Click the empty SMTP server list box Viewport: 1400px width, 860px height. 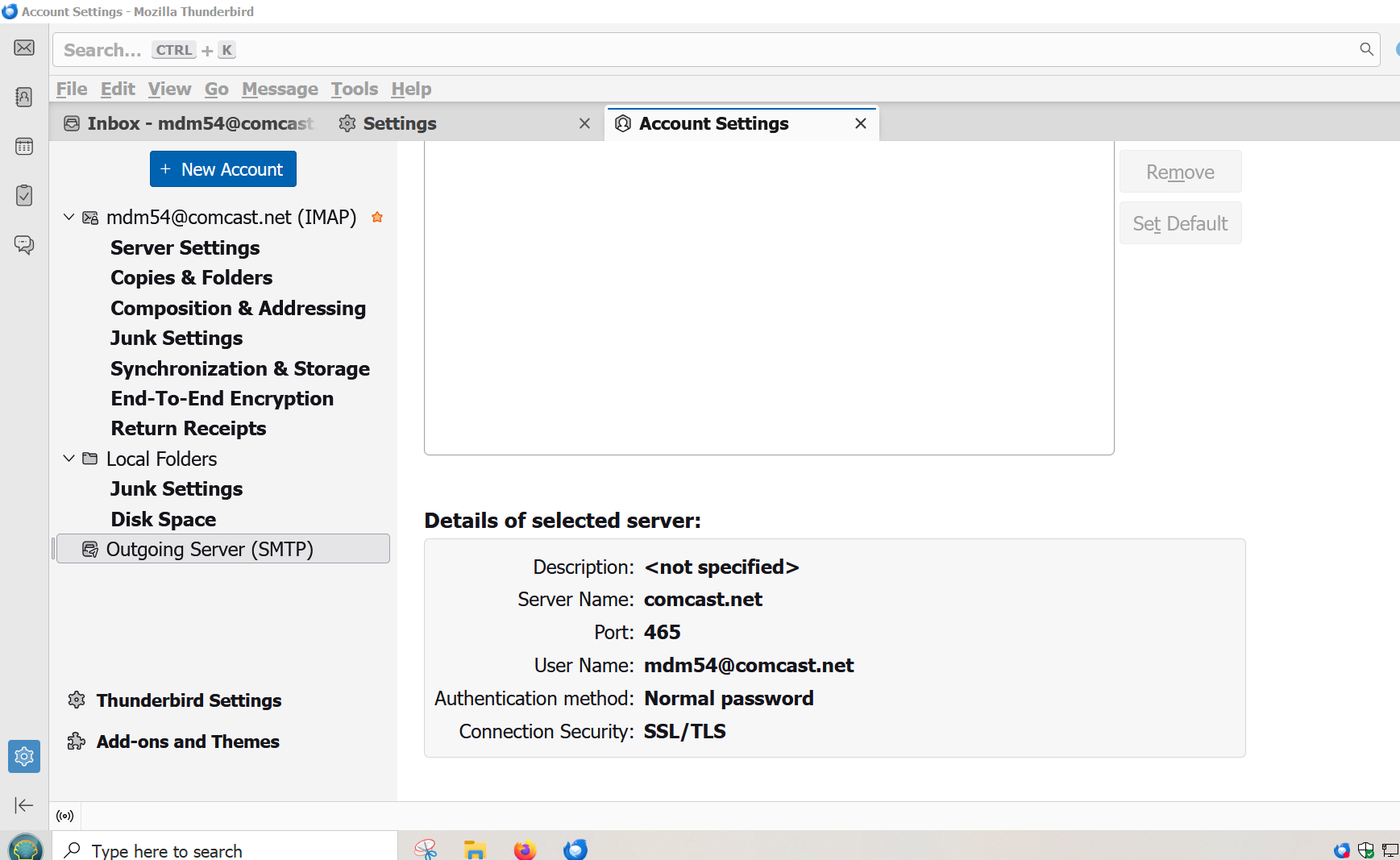tap(769, 298)
